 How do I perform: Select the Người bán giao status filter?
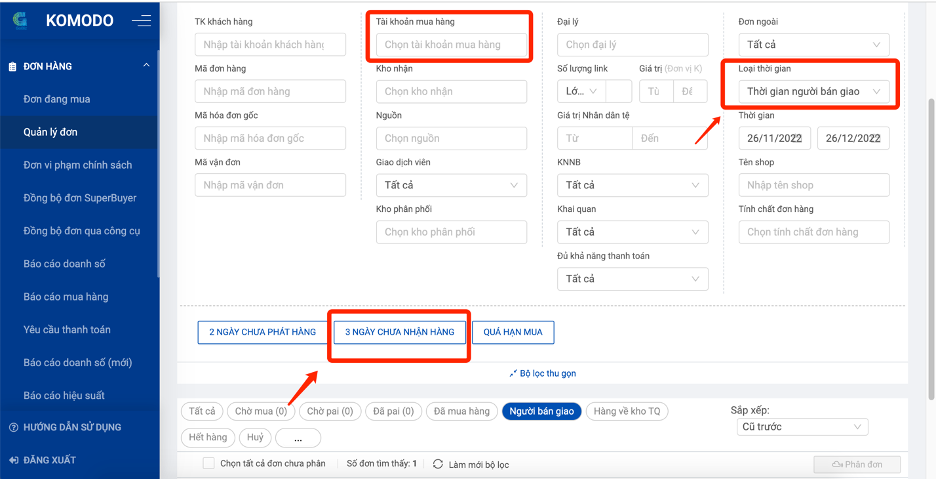(541, 411)
